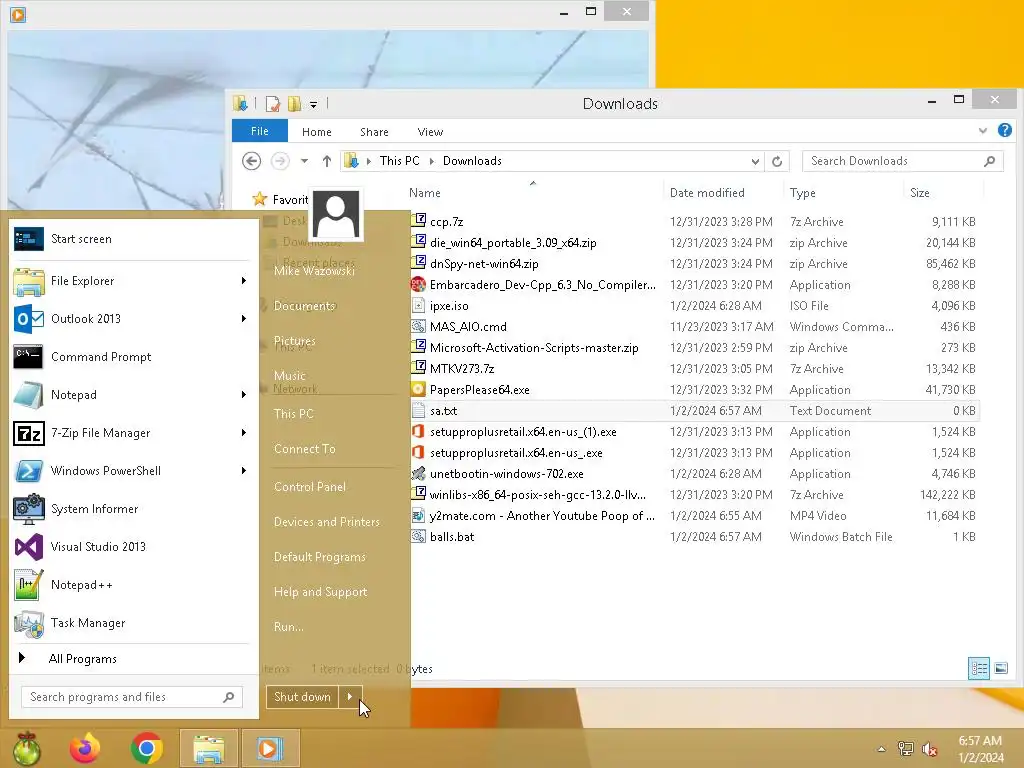
Task: Open Help and Support
Action: [x=321, y=592]
